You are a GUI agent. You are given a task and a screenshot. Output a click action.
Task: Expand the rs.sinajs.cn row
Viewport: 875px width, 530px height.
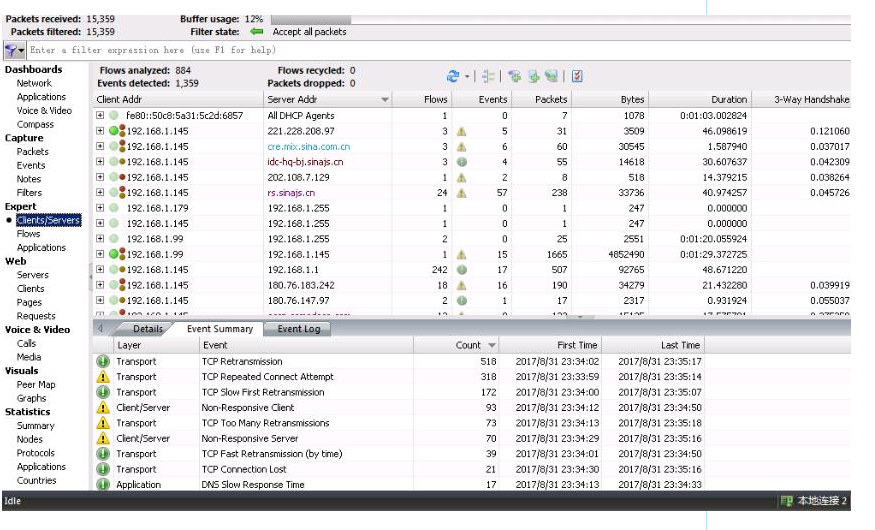pos(100,192)
